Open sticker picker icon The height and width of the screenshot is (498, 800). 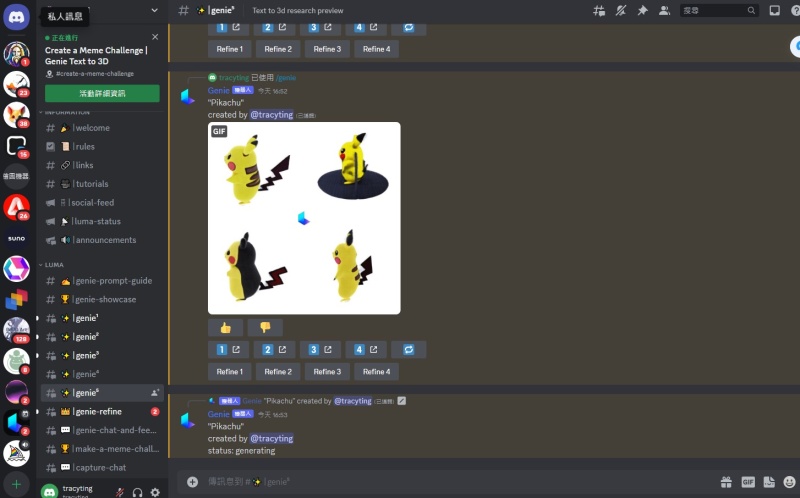(x=769, y=482)
